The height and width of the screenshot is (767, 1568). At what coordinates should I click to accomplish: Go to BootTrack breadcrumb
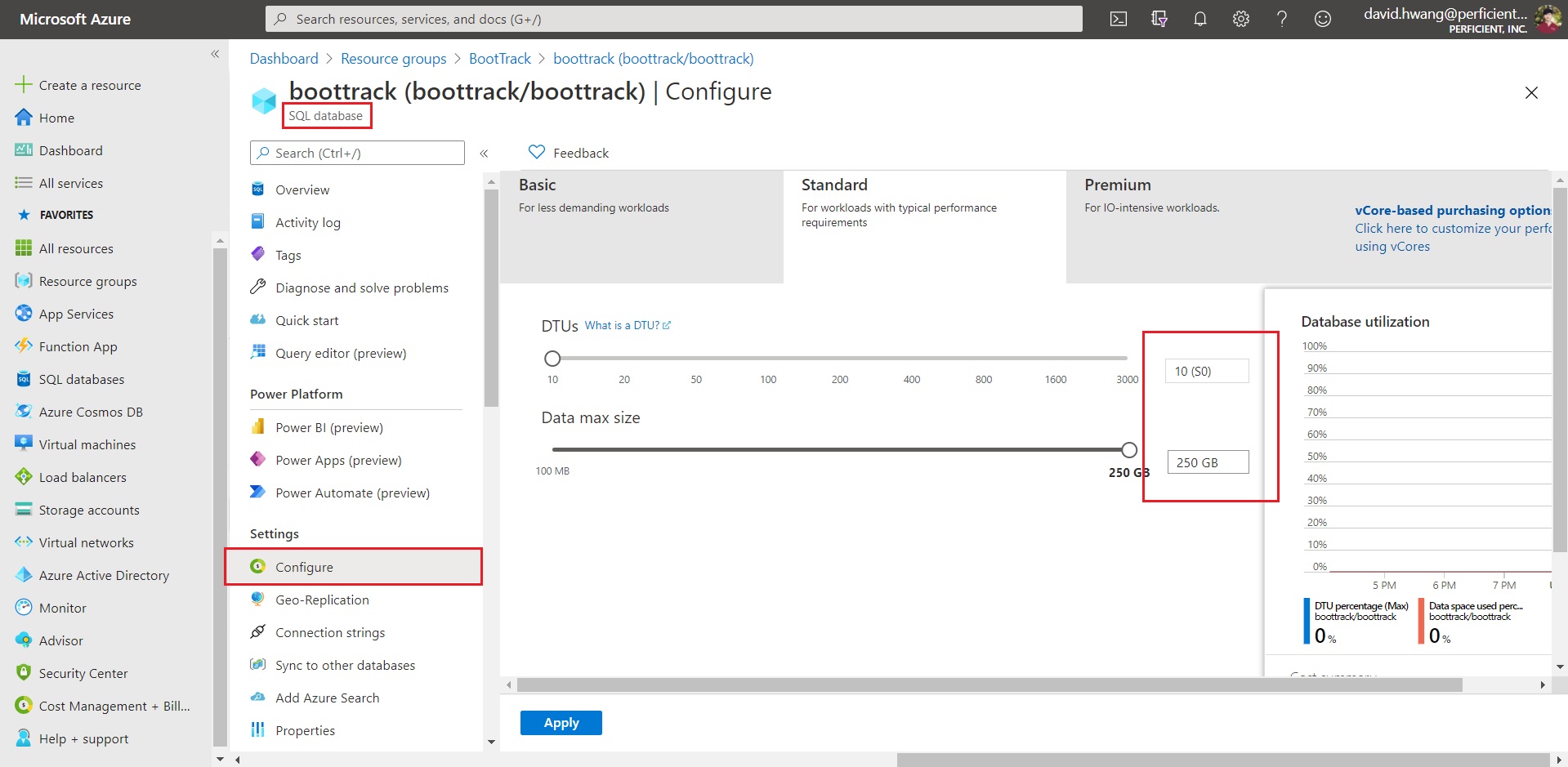pyautogui.click(x=500, y=59)
